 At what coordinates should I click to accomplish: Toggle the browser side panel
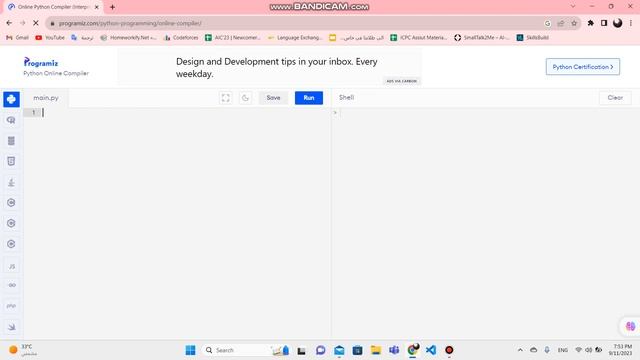[x=604, y=23]
